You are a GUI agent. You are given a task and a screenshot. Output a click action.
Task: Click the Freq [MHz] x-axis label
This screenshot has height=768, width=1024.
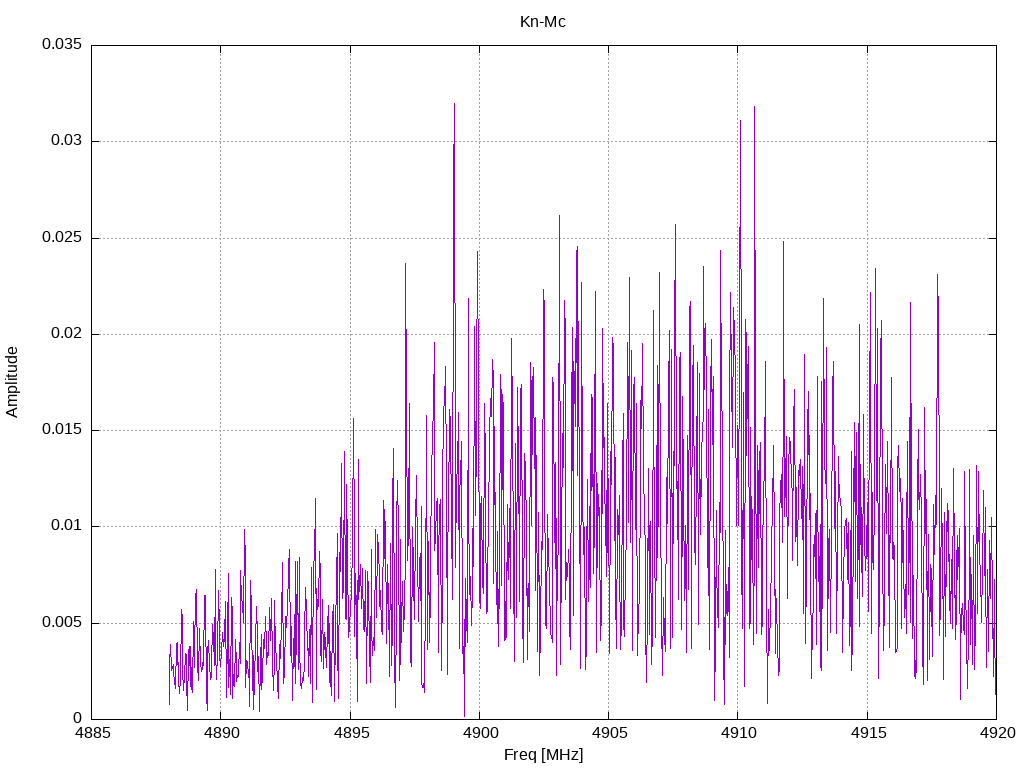tap(543, 754)
